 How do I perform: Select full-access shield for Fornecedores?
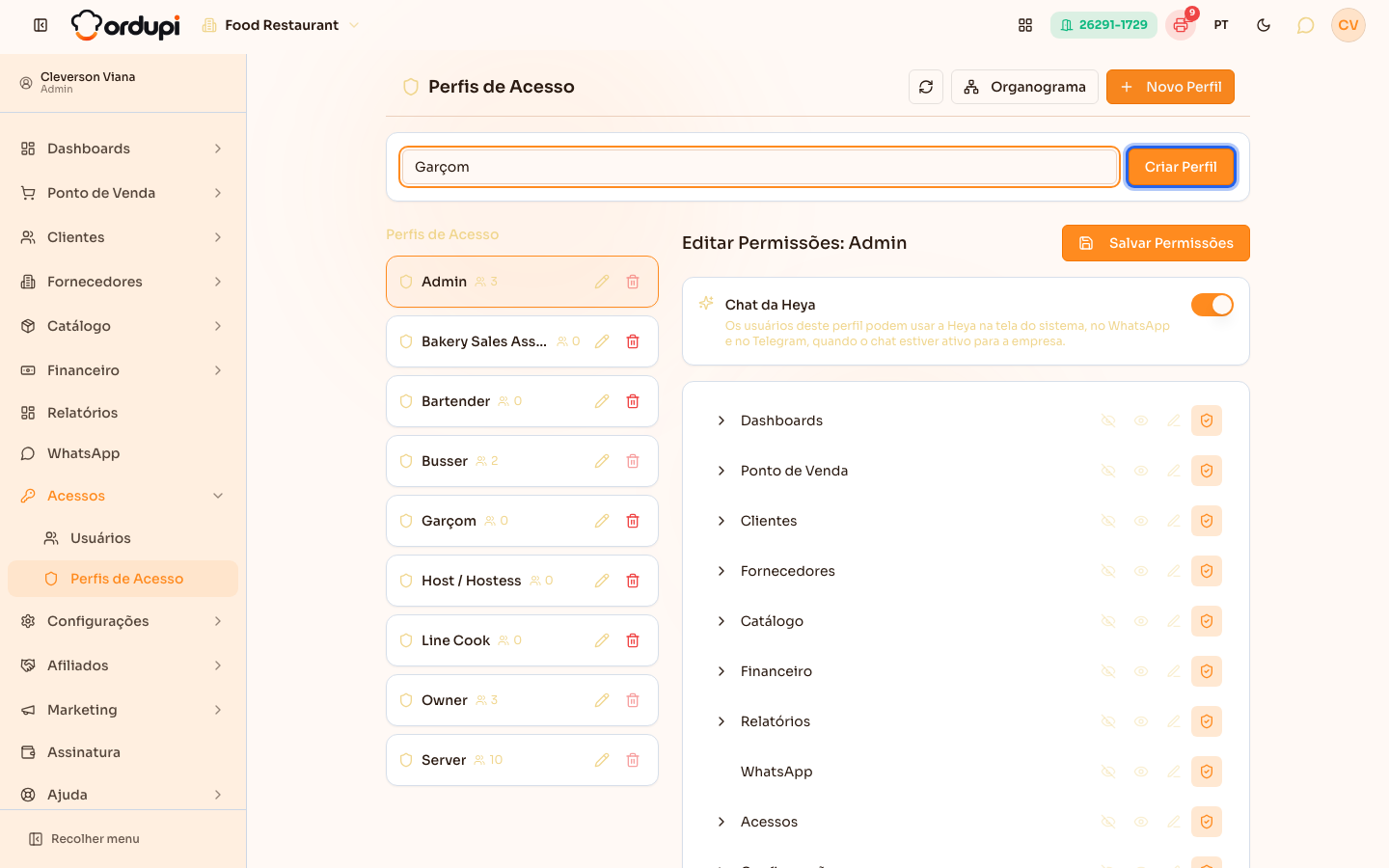[x=1207, y=571]
